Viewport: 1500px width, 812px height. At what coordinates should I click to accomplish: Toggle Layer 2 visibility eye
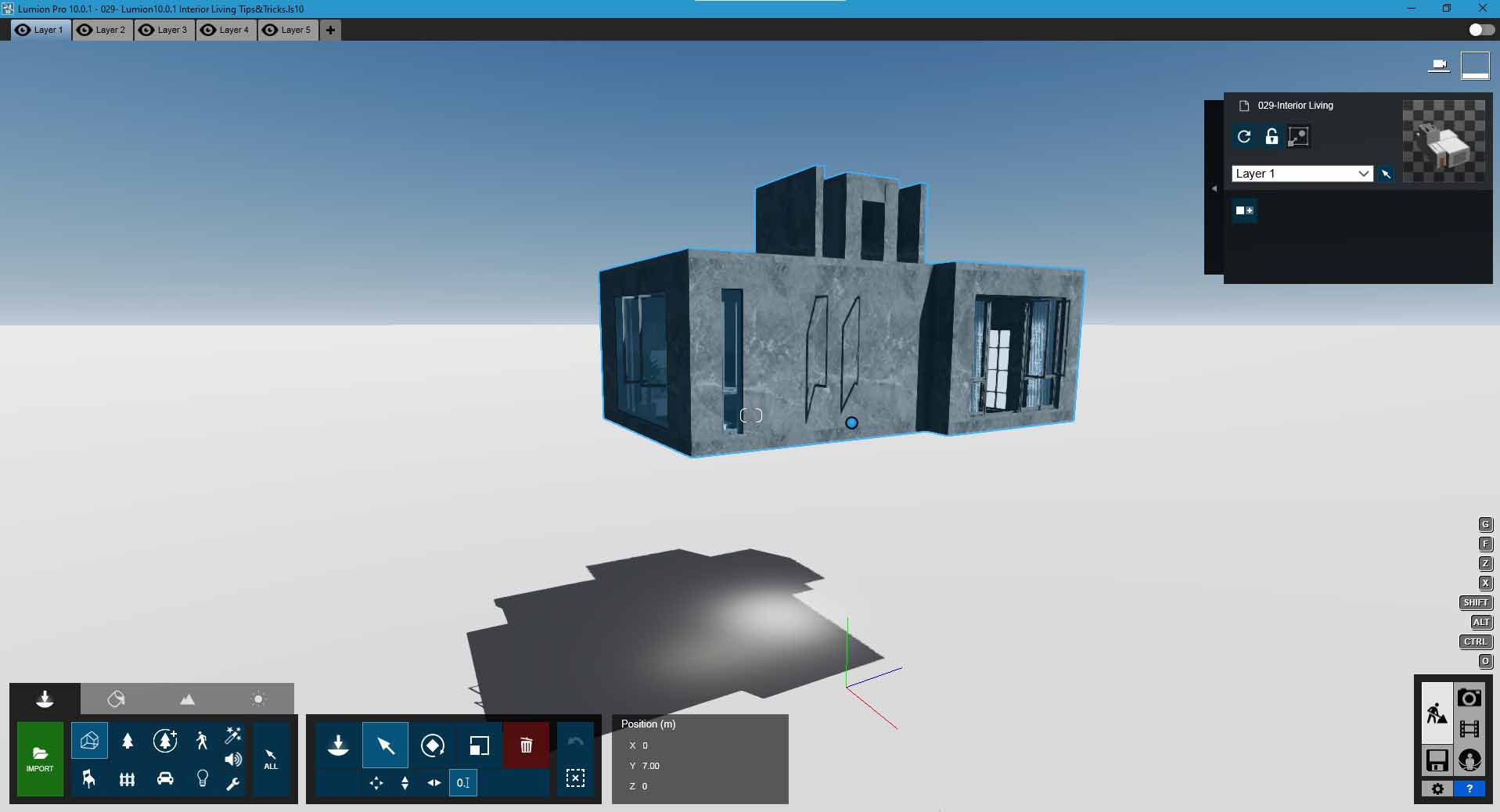point(85,30)
